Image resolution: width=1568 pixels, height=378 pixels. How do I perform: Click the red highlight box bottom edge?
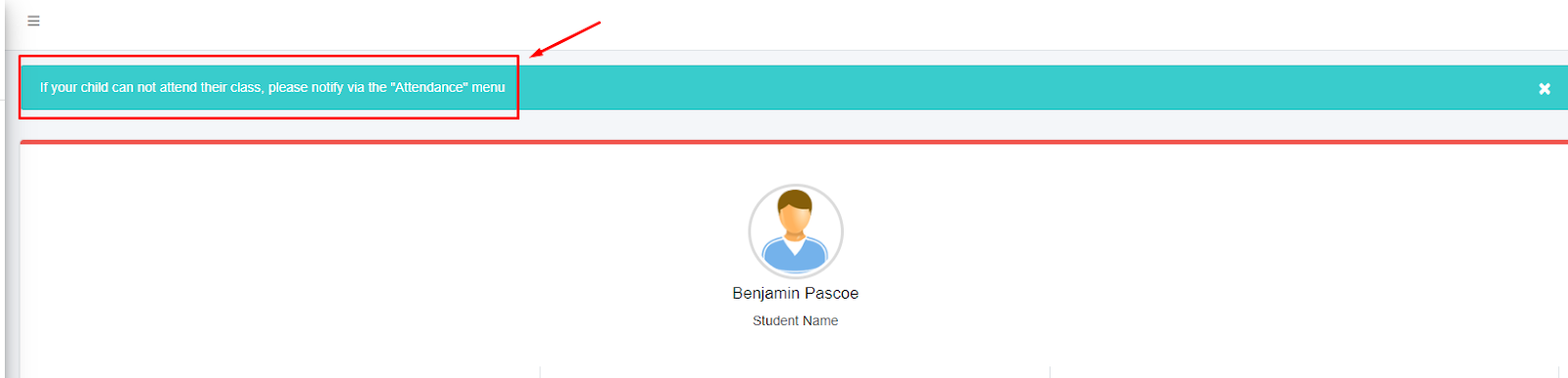click(269, 118)
